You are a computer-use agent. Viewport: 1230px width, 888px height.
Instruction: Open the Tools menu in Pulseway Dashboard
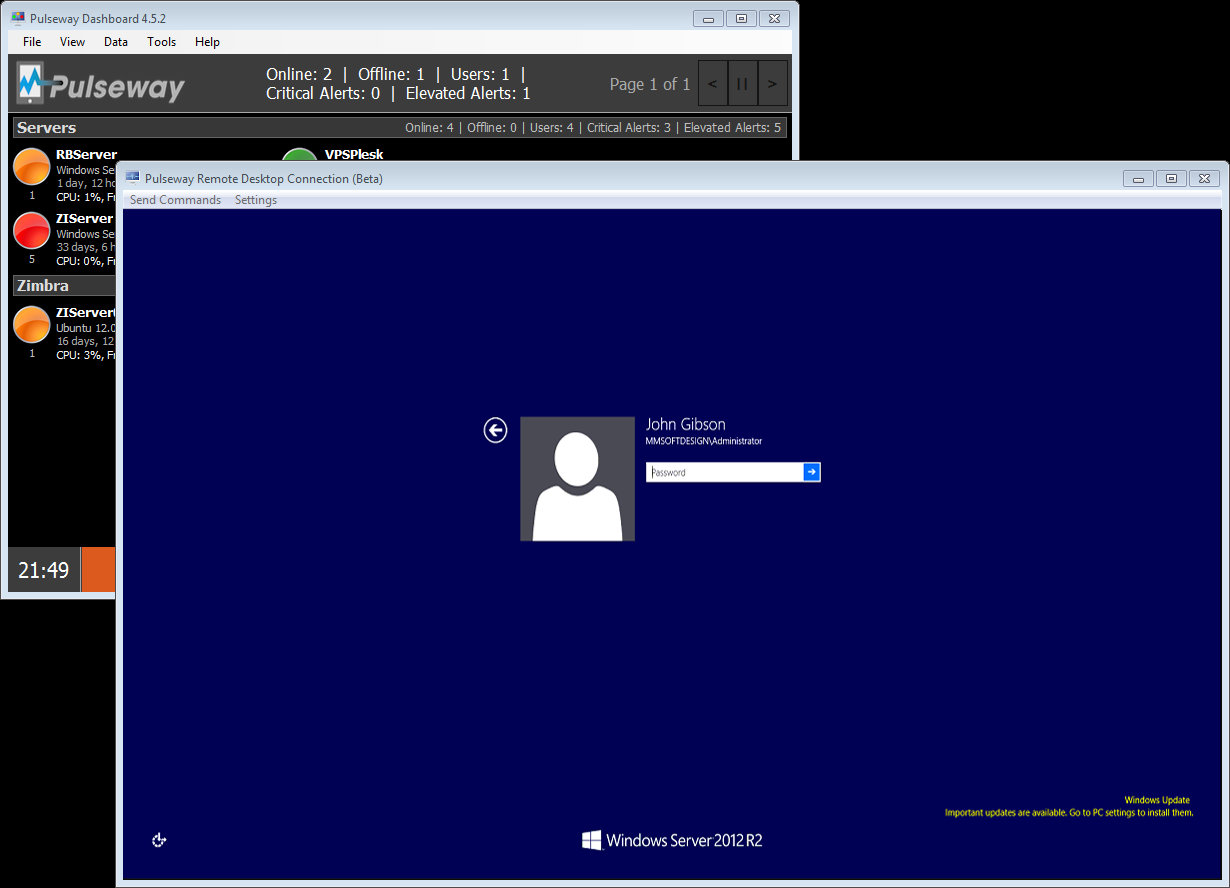(161, 42)
